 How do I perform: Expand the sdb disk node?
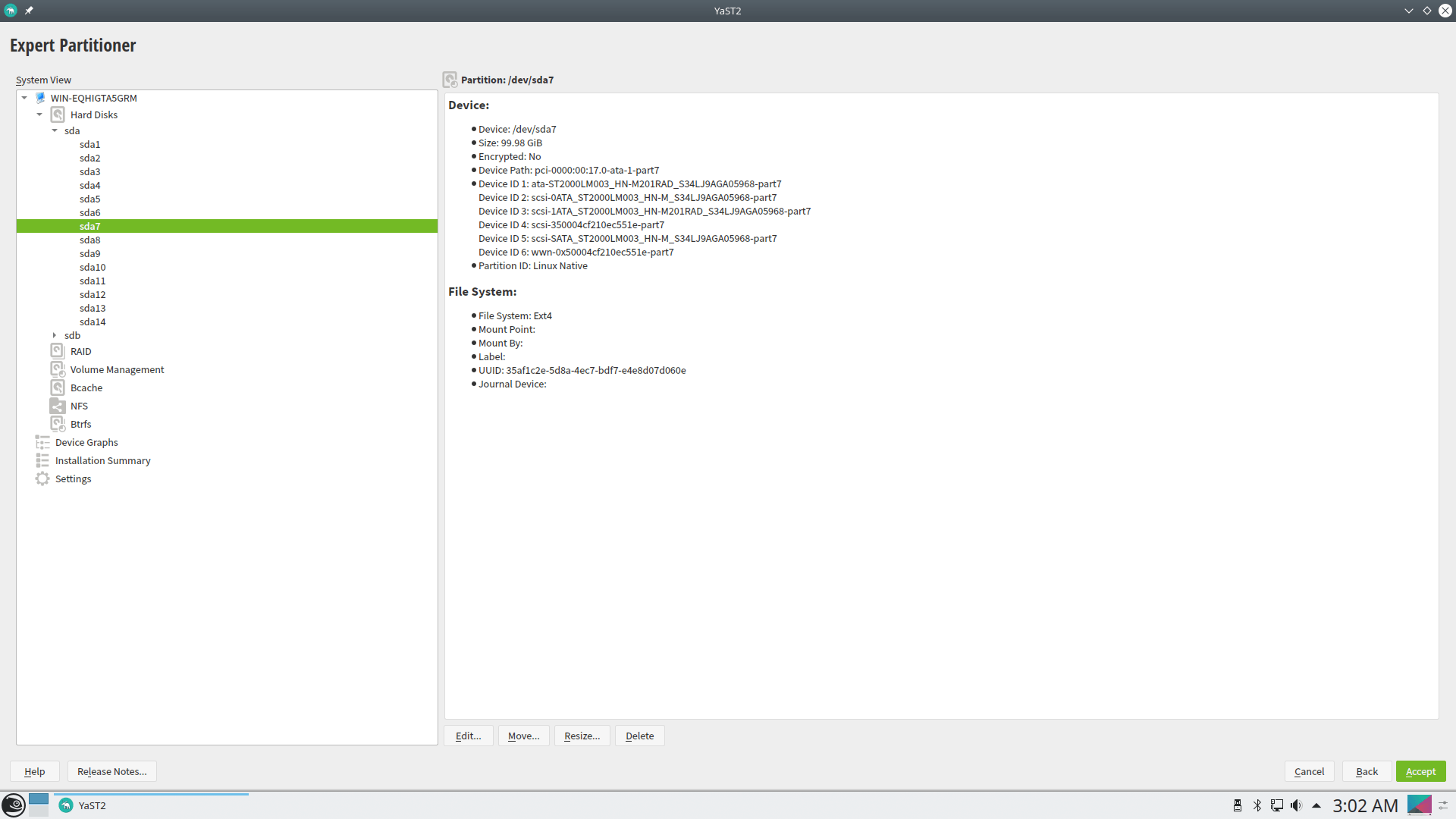tap(55, 335)
